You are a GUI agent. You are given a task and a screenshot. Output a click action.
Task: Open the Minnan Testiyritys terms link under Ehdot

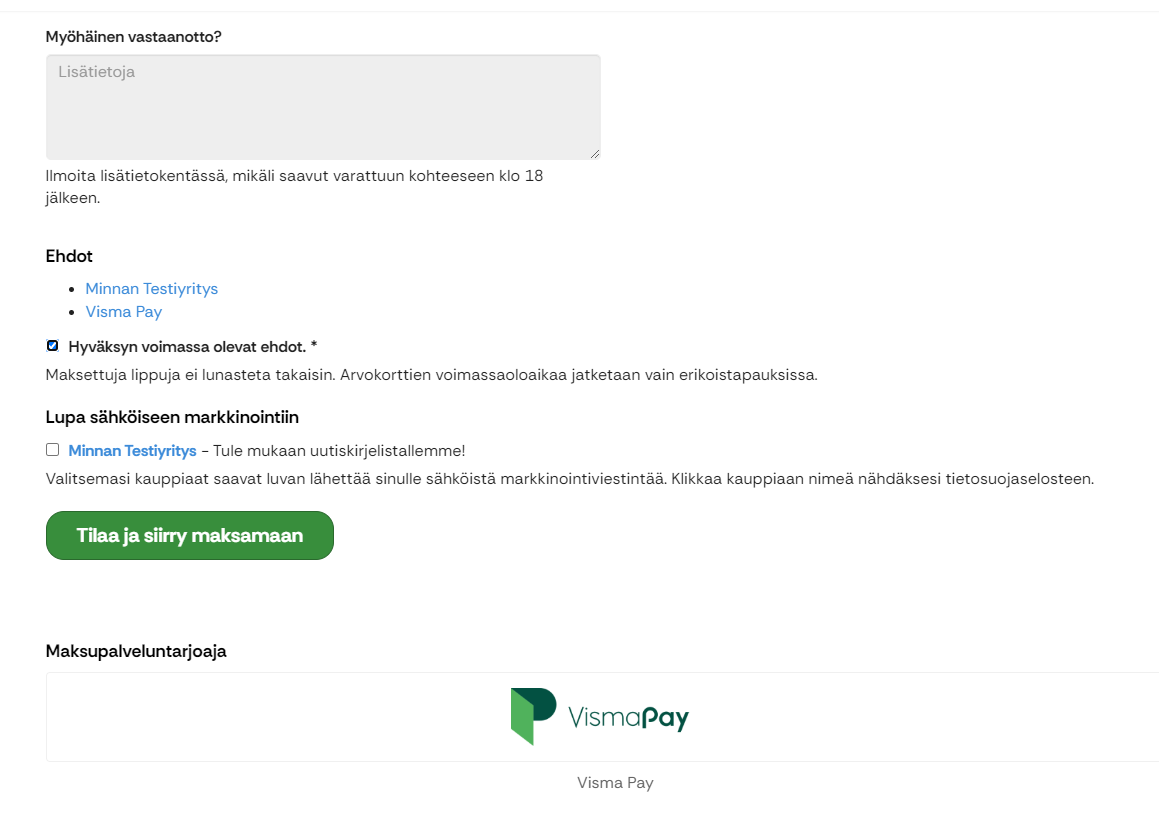coord(152,288)
